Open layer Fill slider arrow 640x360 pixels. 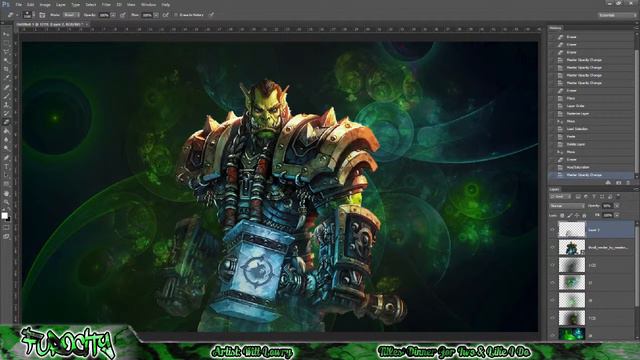coord(617,215)
